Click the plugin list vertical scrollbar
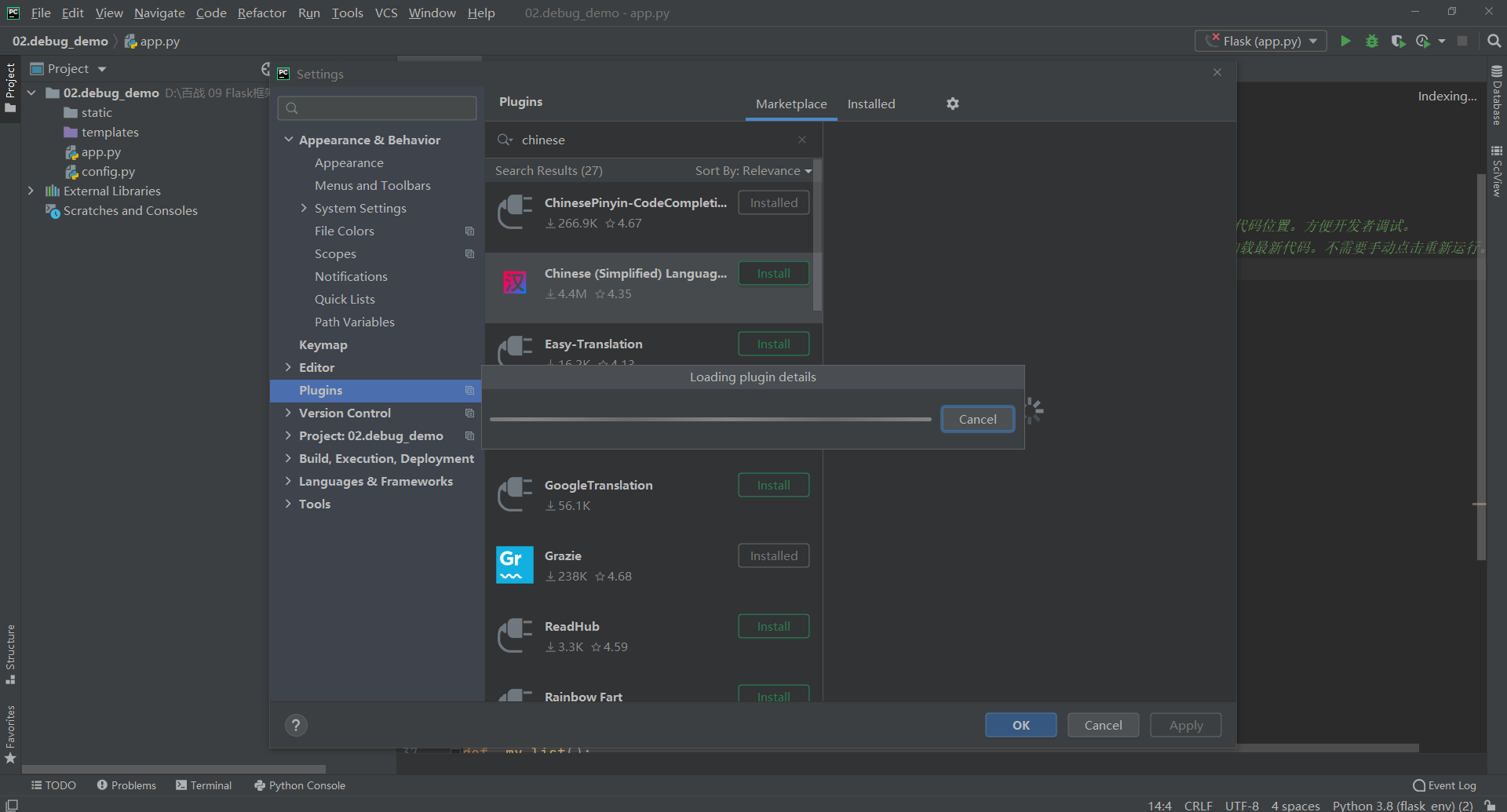 coord(817,235)
